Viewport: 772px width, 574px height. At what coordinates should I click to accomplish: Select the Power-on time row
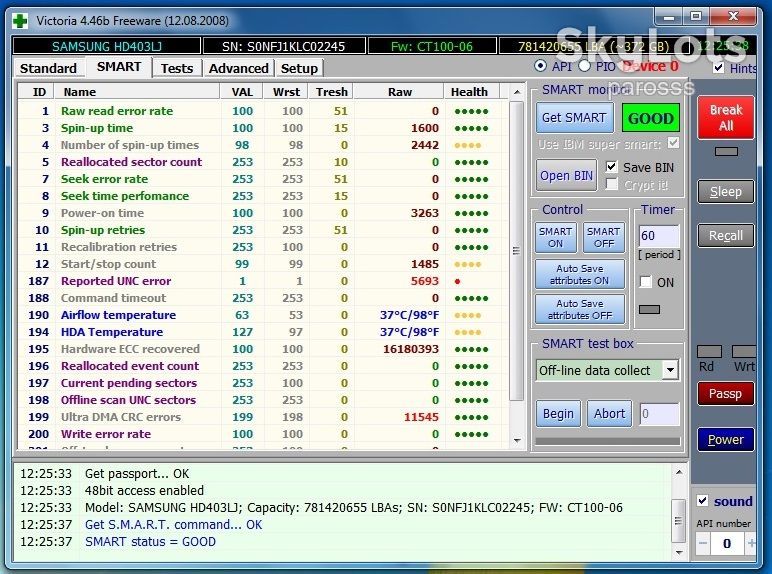pyautogui.click(x=263, y=213)
